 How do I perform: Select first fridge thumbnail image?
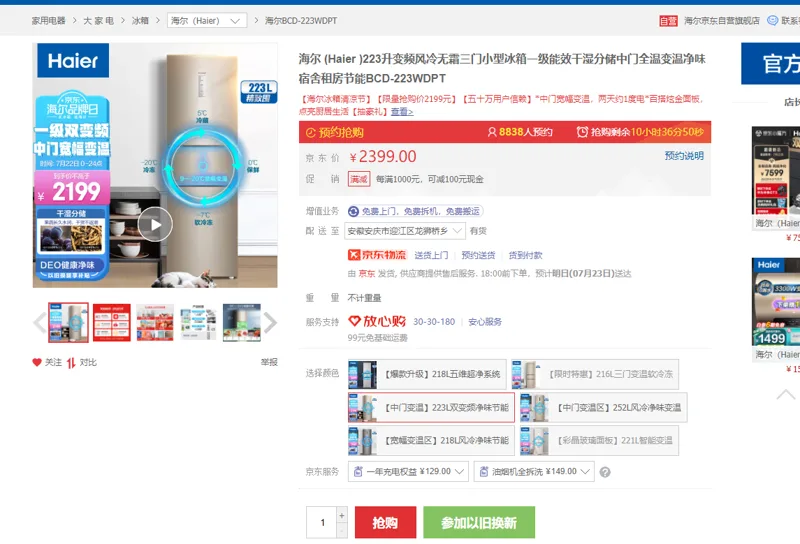pyautogui.click(x=68, y=323)
